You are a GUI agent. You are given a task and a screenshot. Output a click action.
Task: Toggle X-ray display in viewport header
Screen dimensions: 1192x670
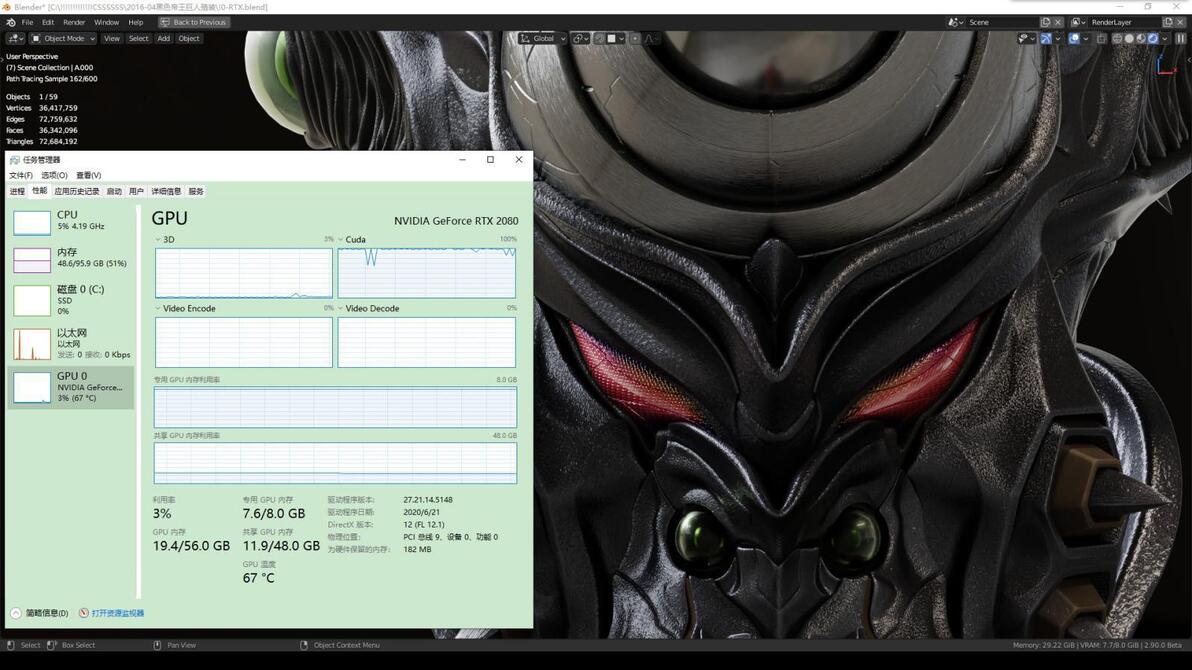pyautogui.click(x=1102, y=38)
